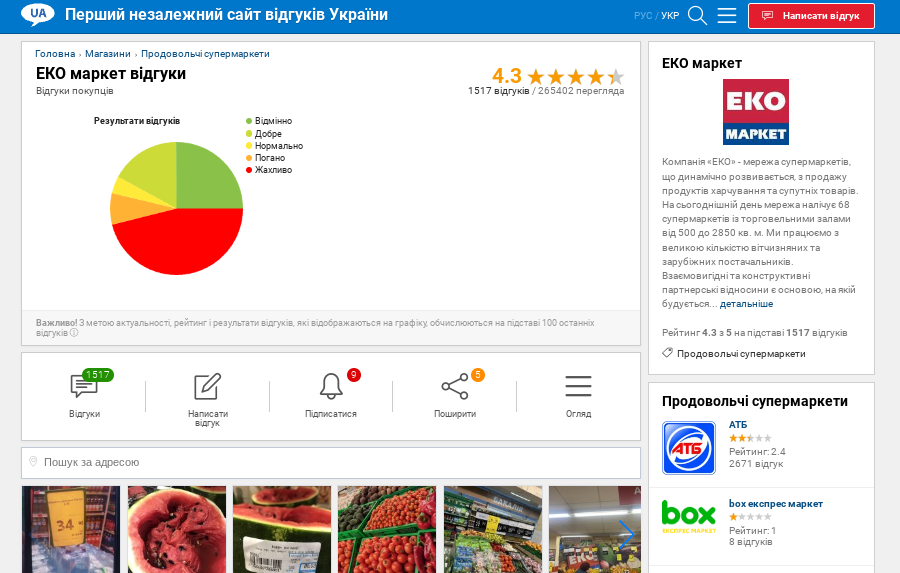Open the АТБ store link
Viewport: 900px width, 573px height.
738,425
